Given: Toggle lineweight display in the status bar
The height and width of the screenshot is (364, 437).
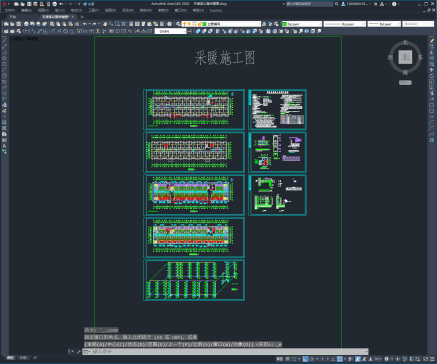Looking at the screenshot, I should pos(351,359).
